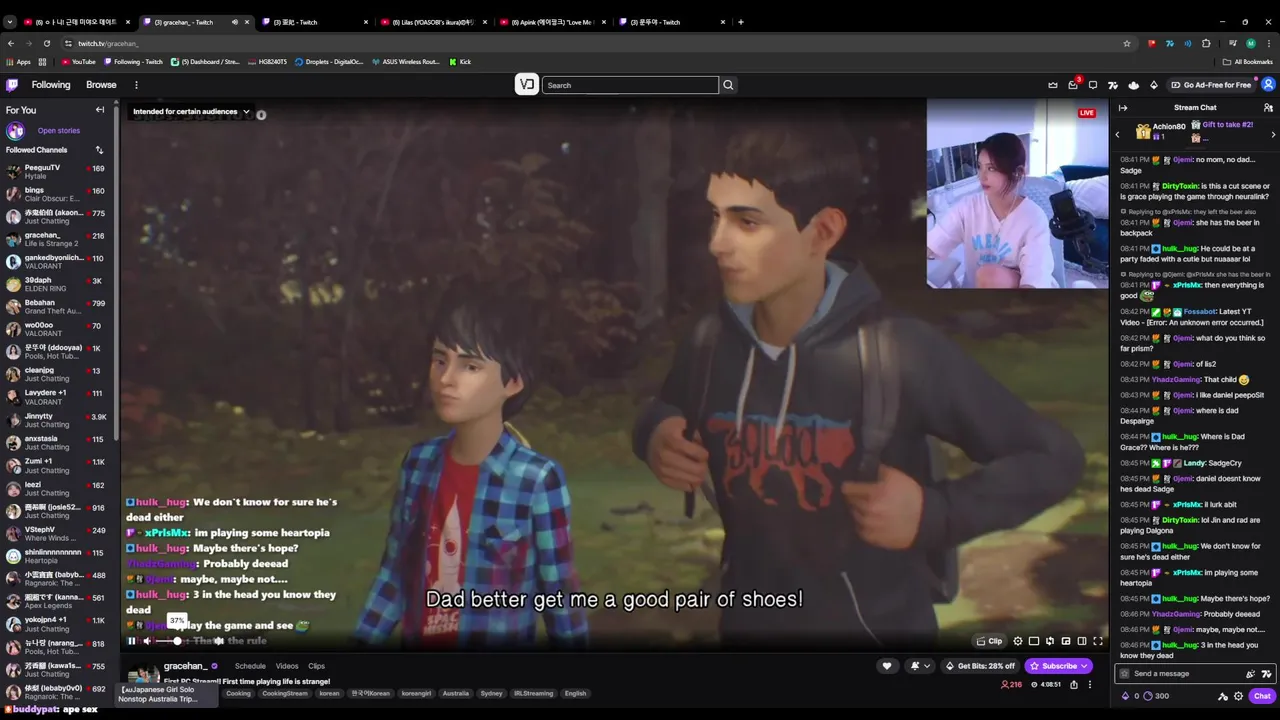Open Browse in the top nav

coord(101,85)
